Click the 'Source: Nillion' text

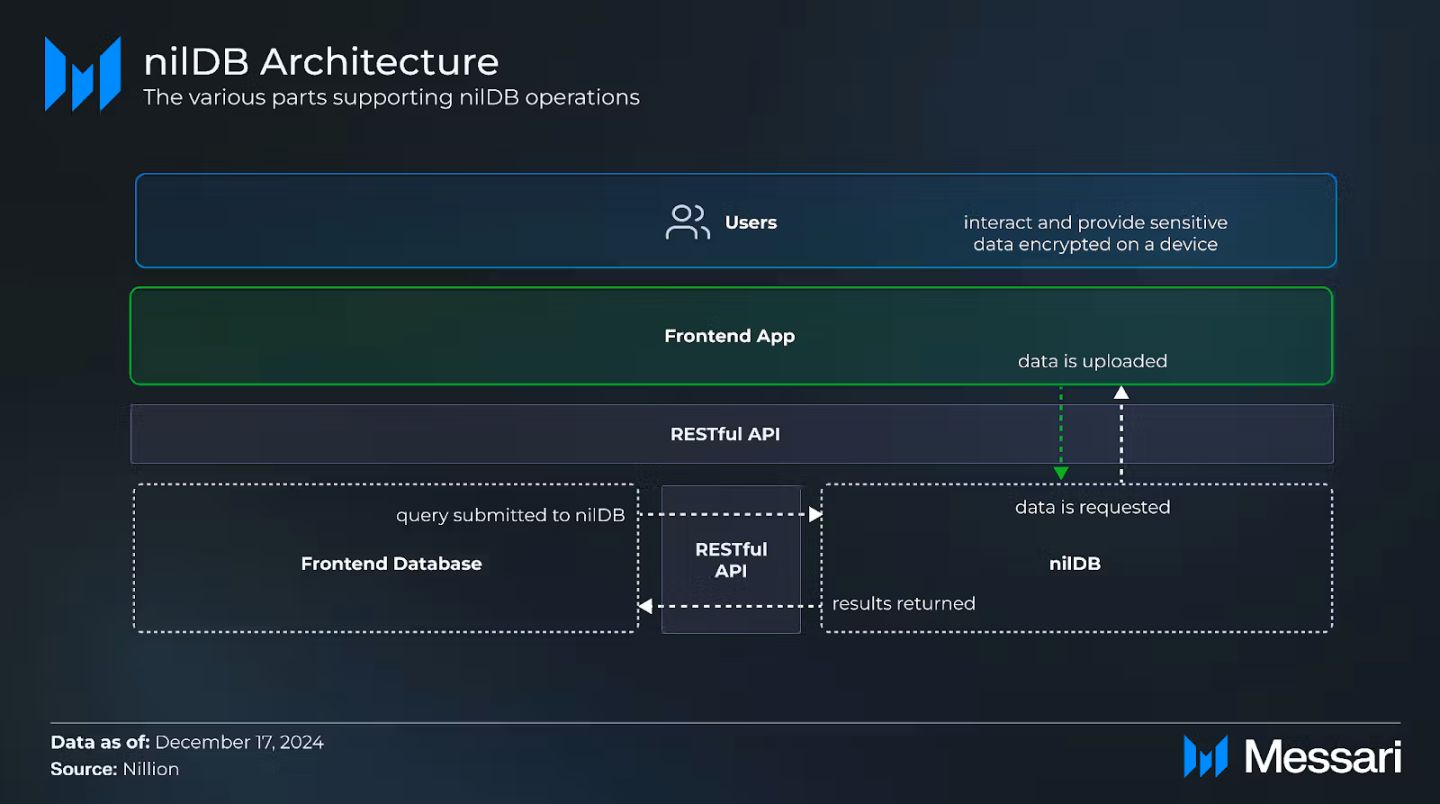tap(115, 769)
